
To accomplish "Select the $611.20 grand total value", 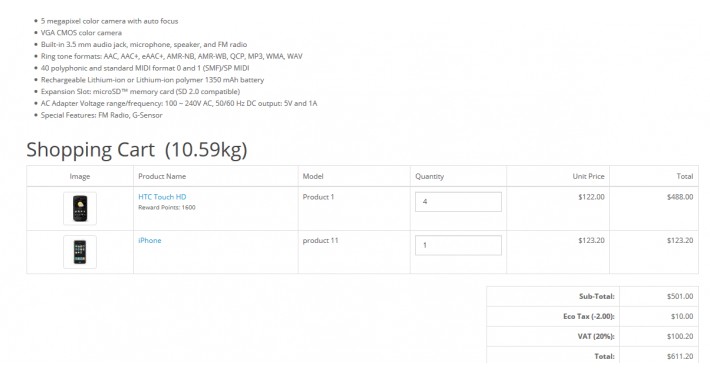I will point(680,356).
